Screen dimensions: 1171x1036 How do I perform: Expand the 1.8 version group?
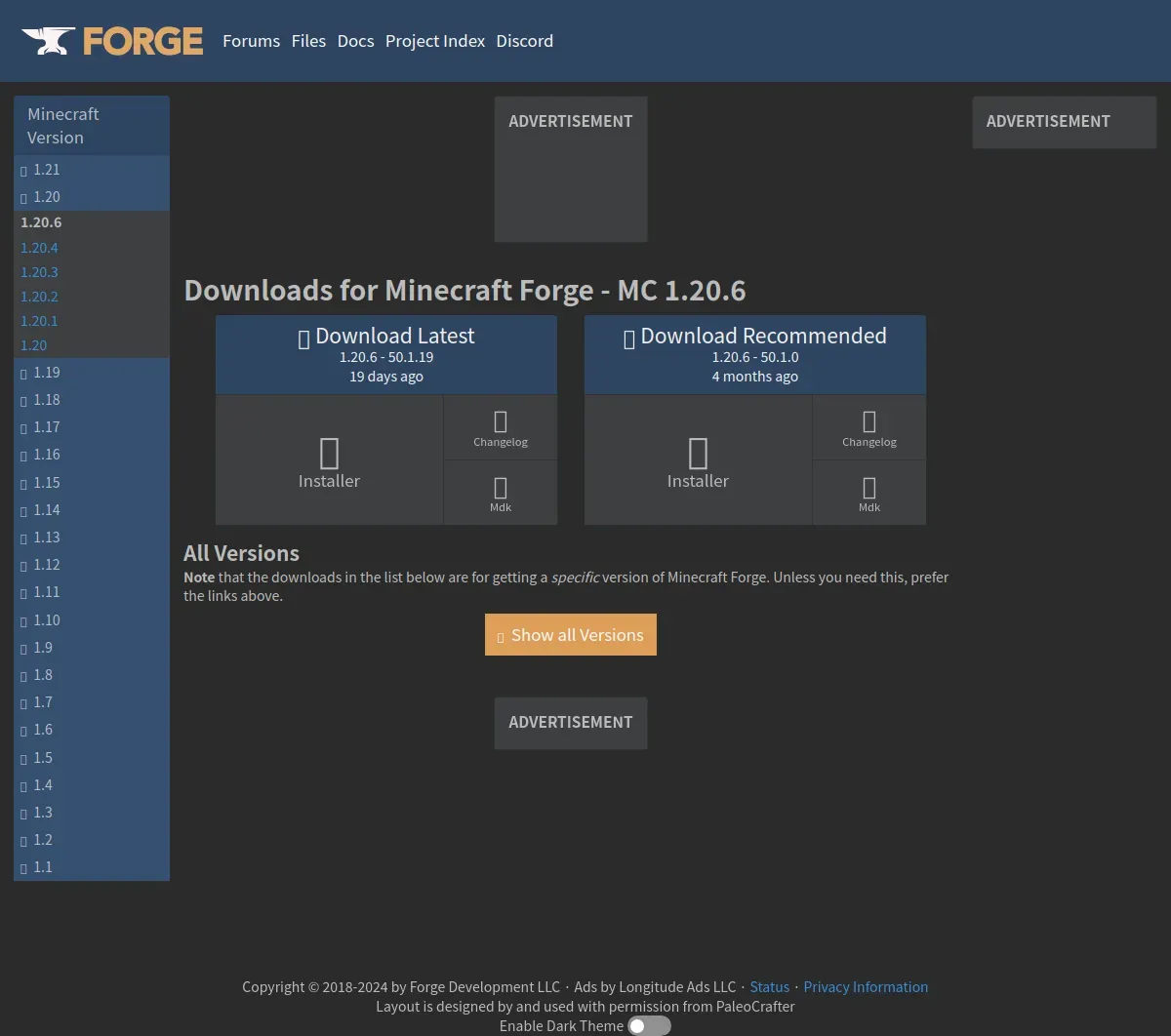click(92, 675)
